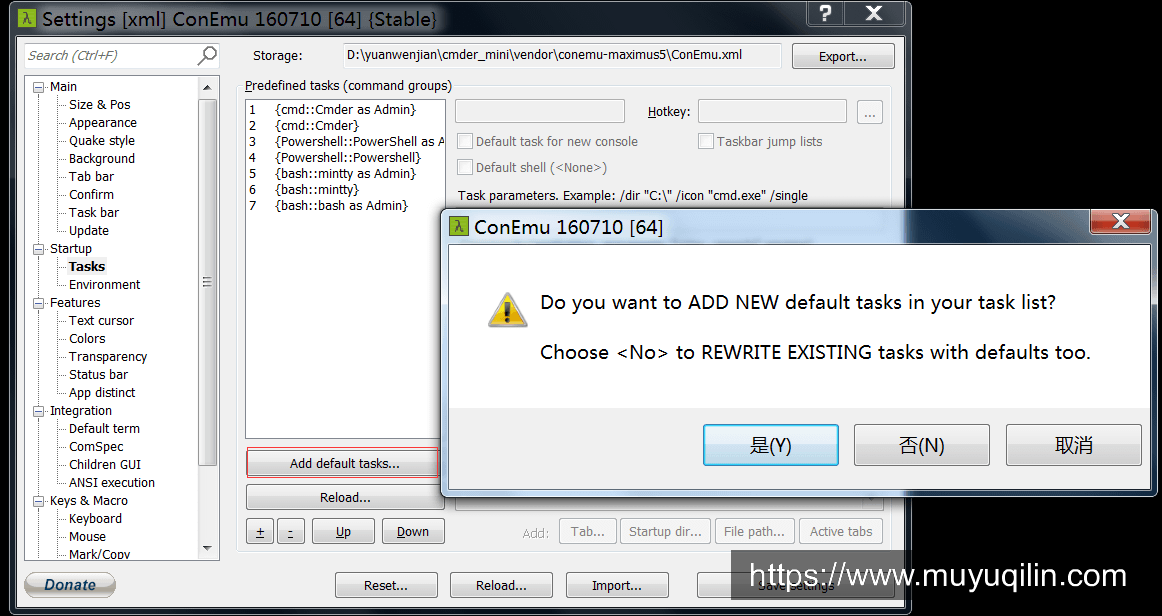
Task: Open Quake style settings page
Action: (x=102, y=141)
